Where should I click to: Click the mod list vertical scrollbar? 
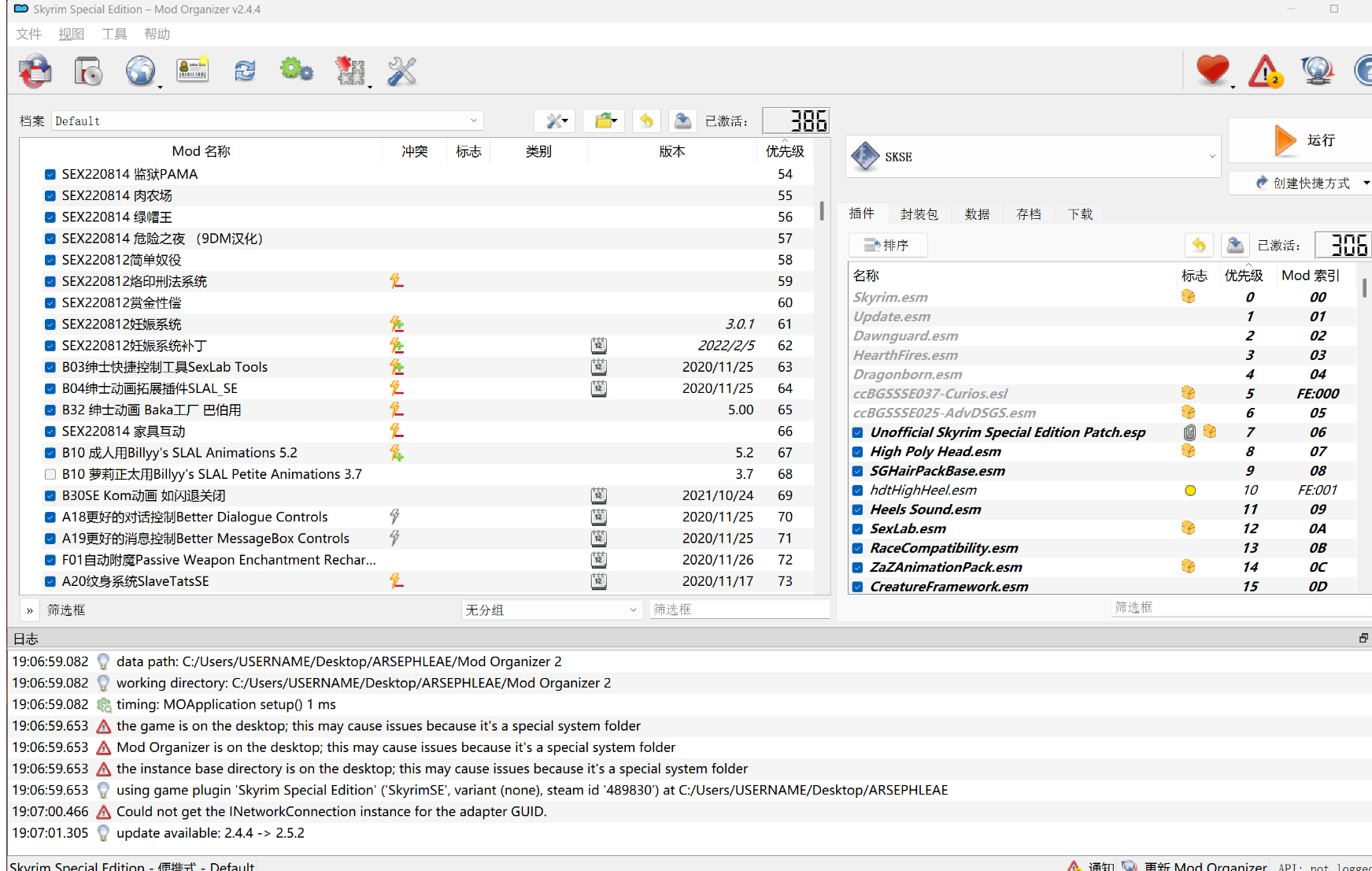point(821,210)
